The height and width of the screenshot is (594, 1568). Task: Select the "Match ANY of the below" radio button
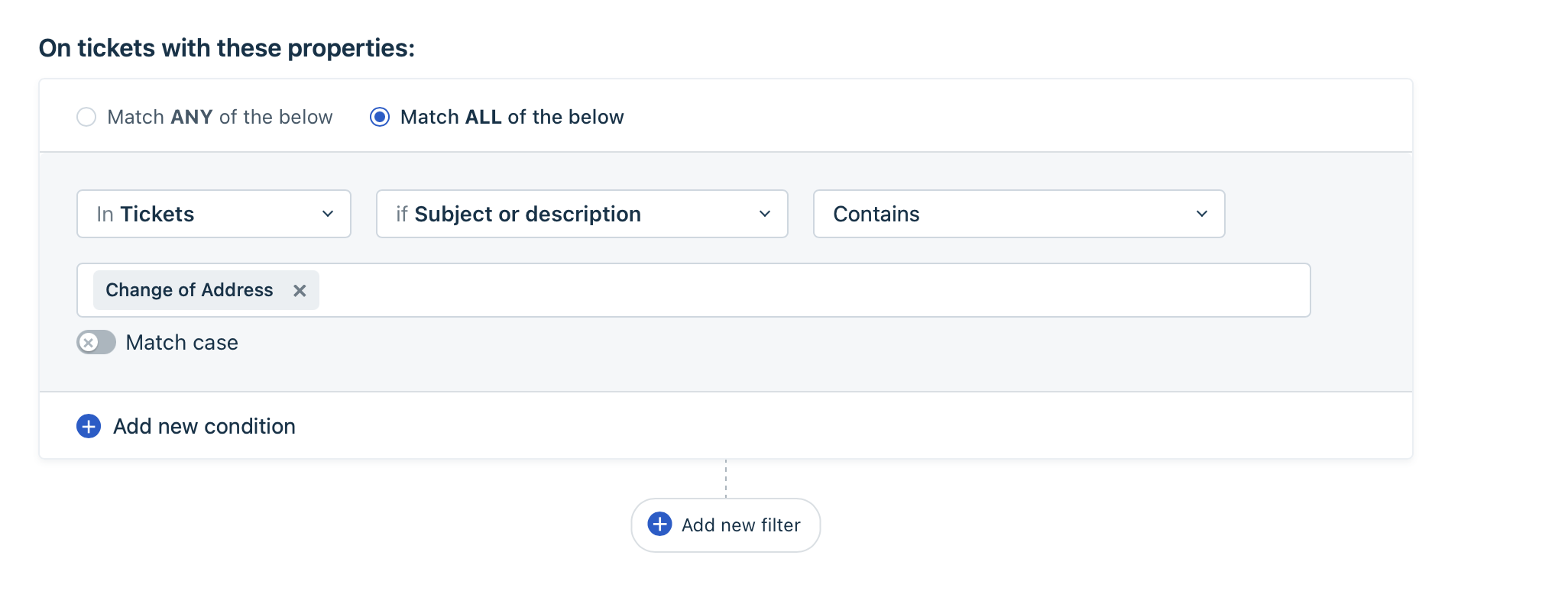point(86,117)
